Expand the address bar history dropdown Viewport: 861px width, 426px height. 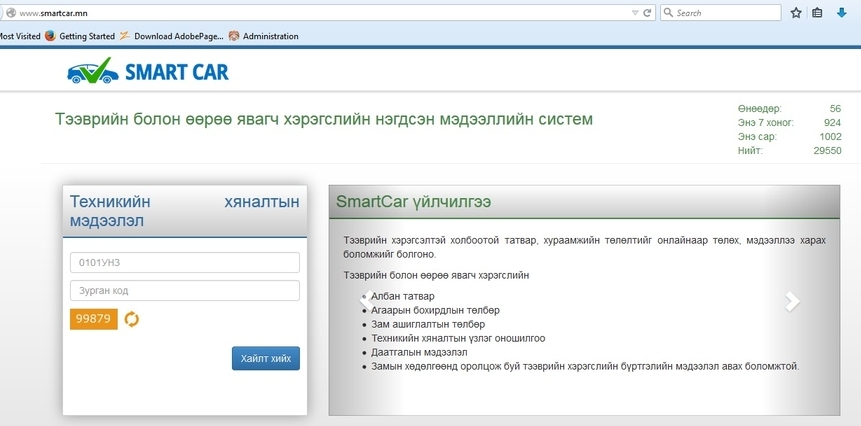[634, 13]
